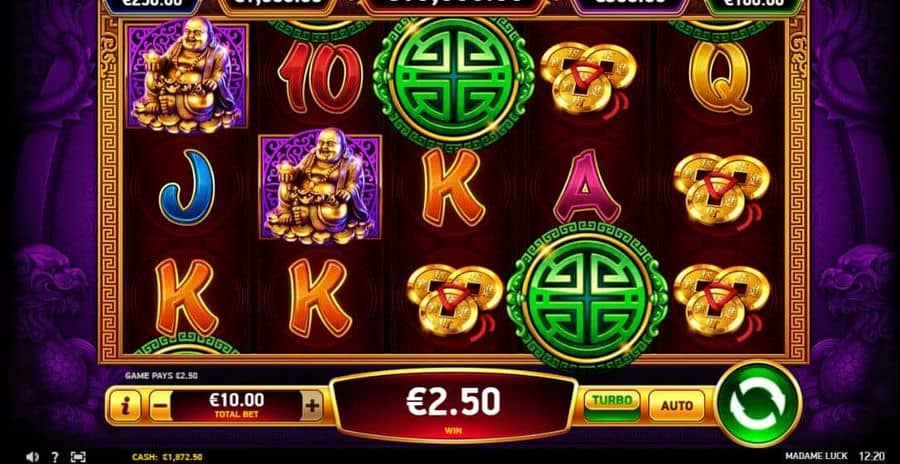Image resolution: width=900 pixels, height=464 pixels.
Task: Click the cash balance €1,872.50 text
Action: point(167,457)
